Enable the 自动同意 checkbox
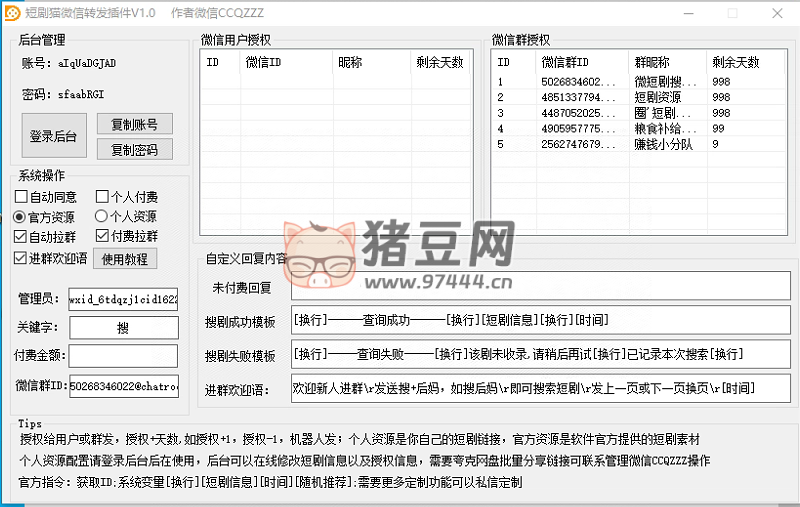 [21, 197]
